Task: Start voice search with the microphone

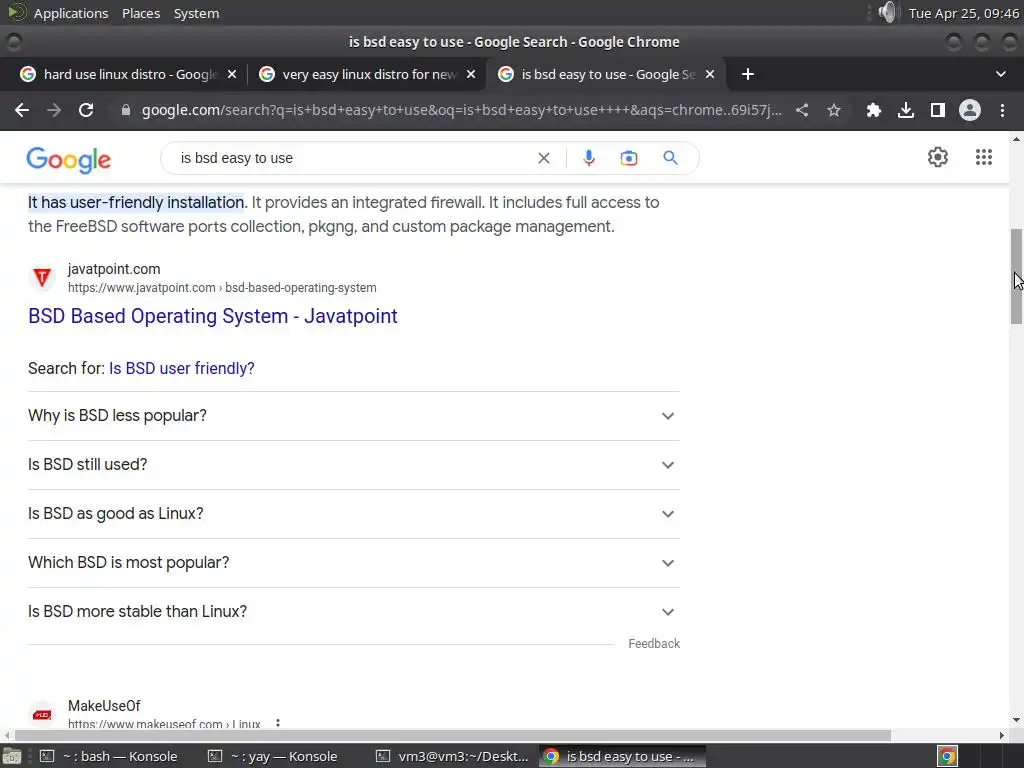Action: (x=588, y=158)
